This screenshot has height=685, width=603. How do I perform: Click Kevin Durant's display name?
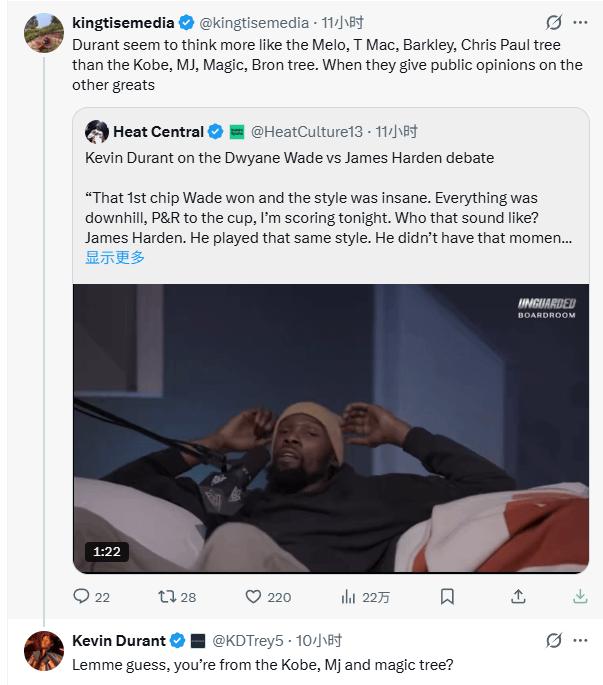tap(118, 640)
